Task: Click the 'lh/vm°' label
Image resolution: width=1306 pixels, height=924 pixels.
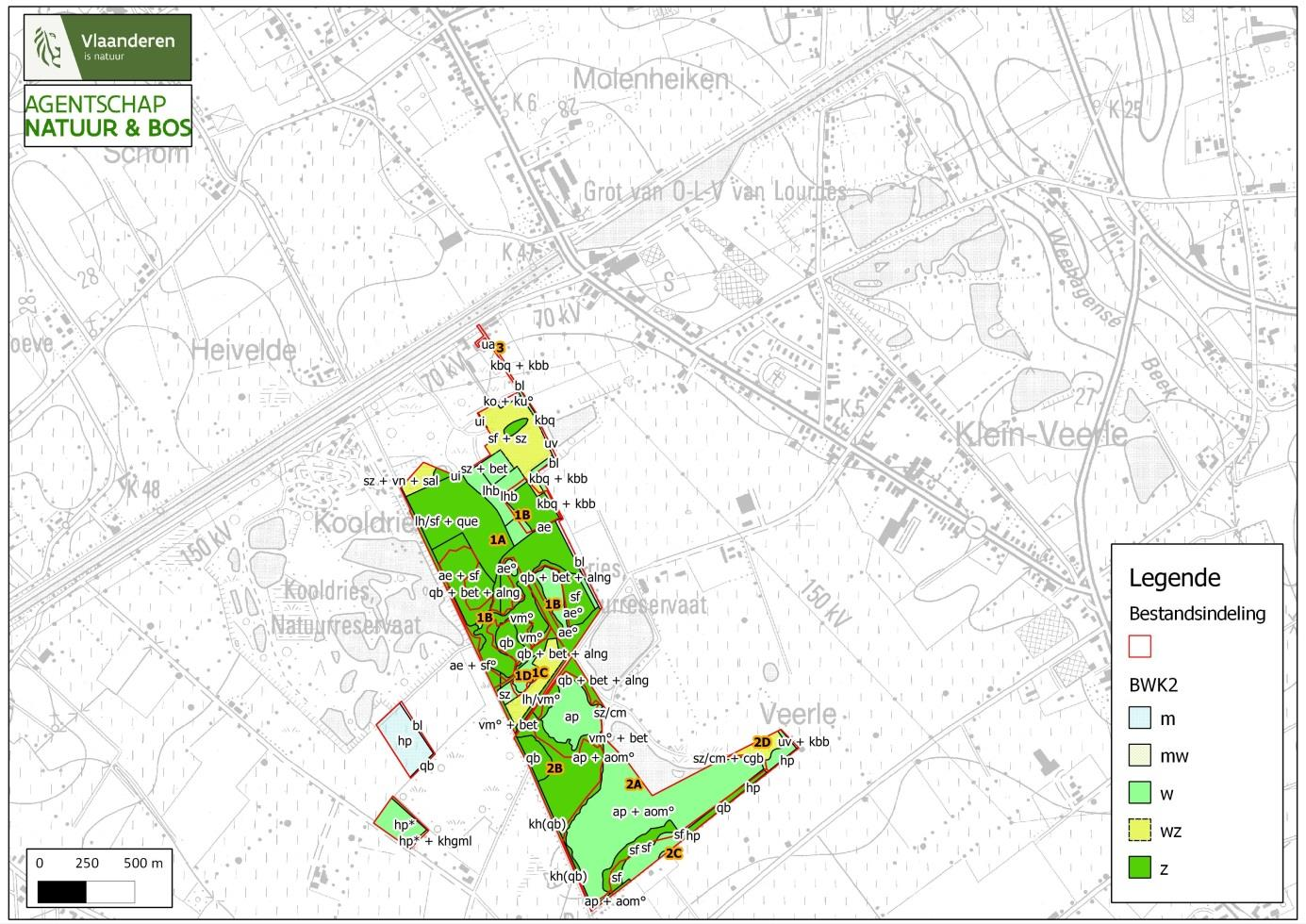Action: [x=542, y=699]
